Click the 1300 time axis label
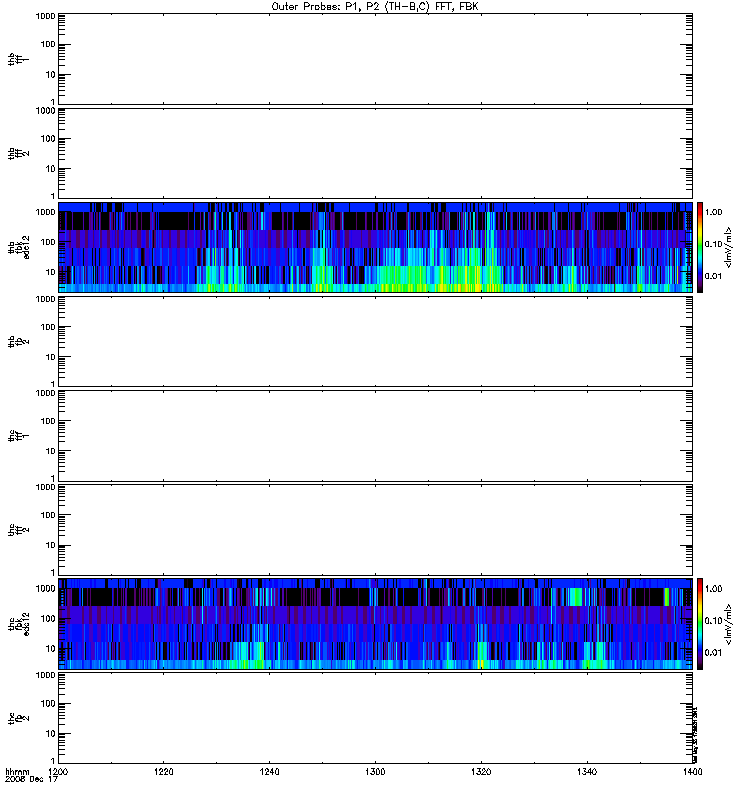750x800 pixels. point(375,772)
